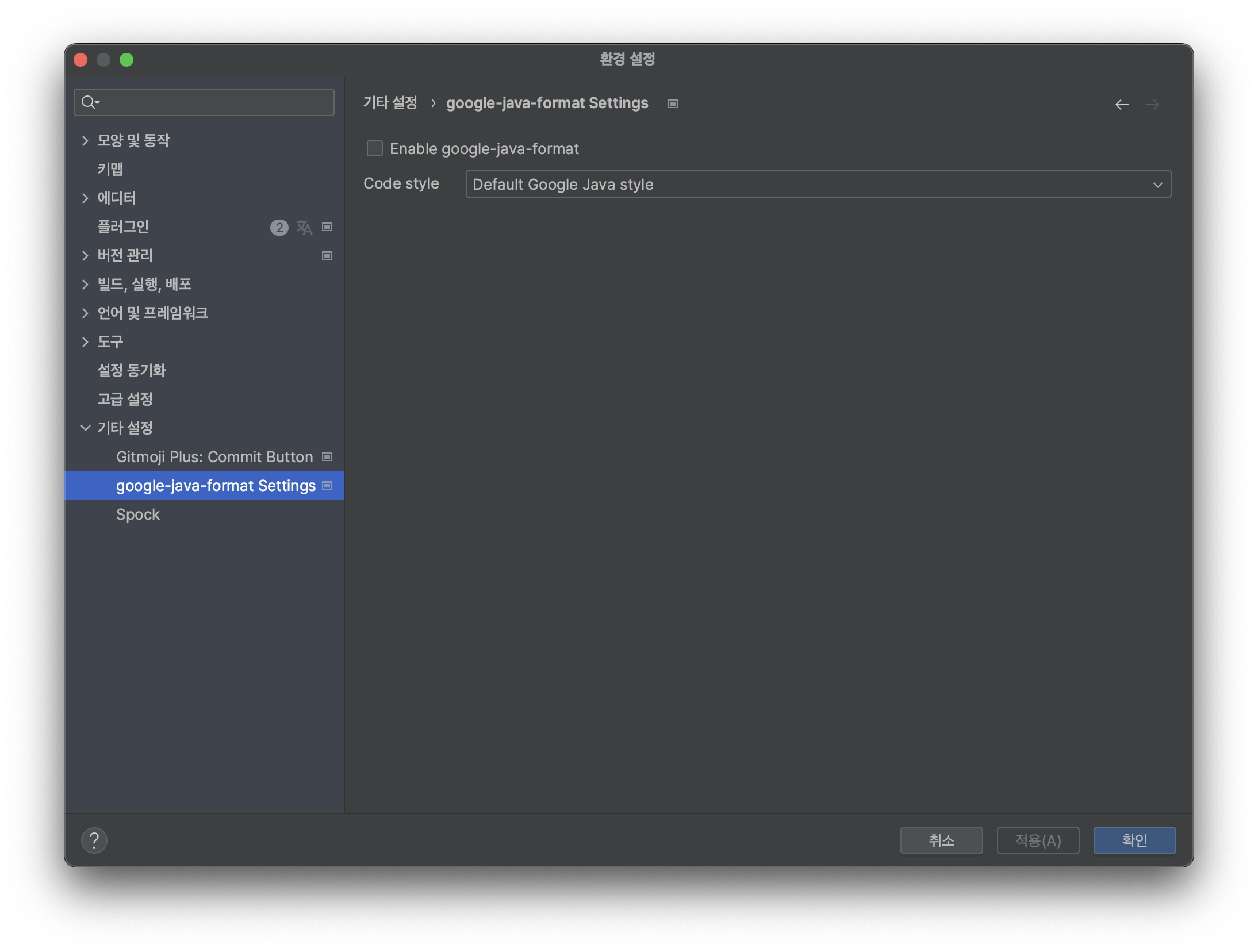Open the Code style dropdown
Image resolution: width=1258 pixels, height=952 pixels.
pyautogui.click(x=818, y=185)
